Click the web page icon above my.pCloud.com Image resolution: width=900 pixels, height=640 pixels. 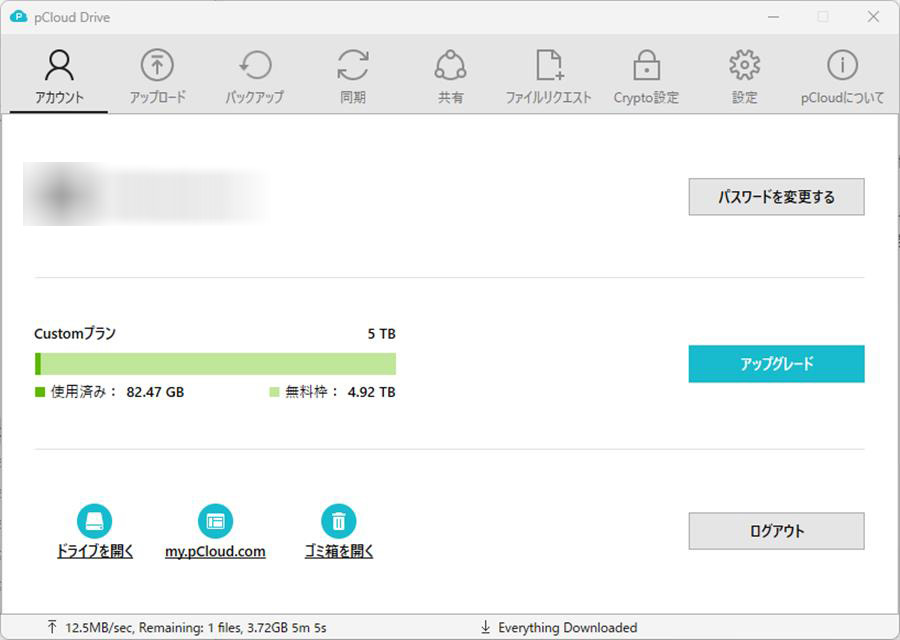click(215, 521)
